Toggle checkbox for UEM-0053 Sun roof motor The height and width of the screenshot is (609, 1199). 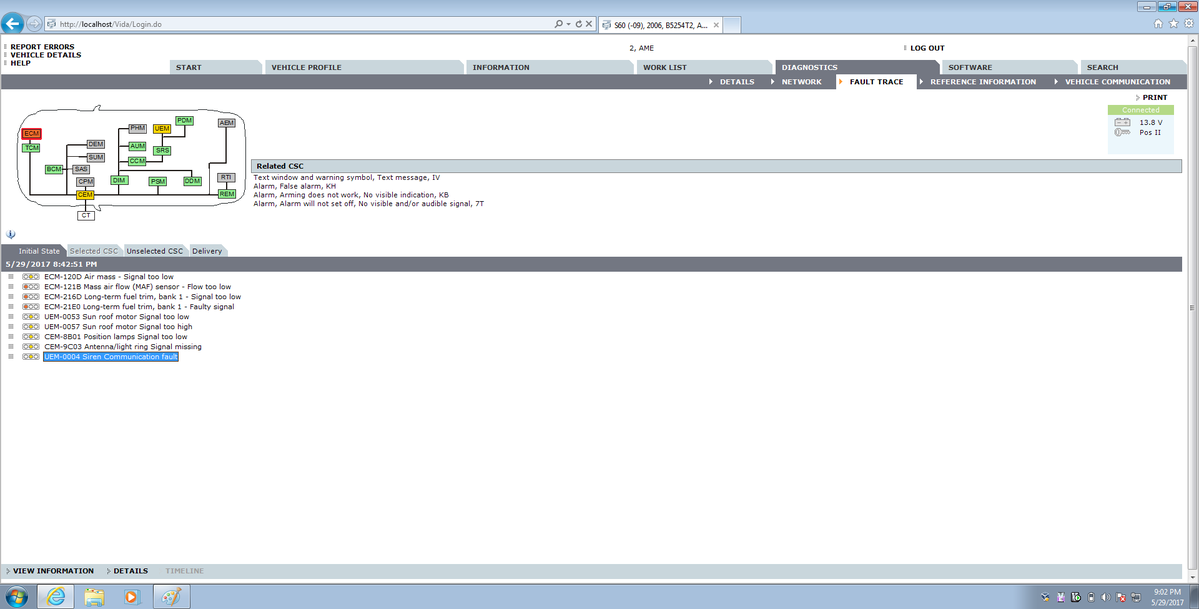coord(11,317)
